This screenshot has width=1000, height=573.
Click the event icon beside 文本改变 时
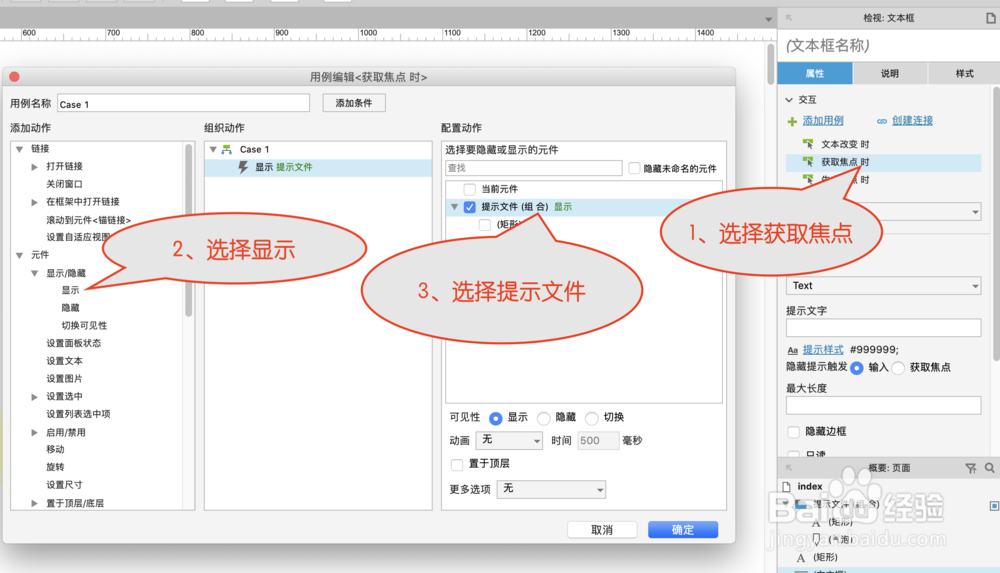coord(808,144)
